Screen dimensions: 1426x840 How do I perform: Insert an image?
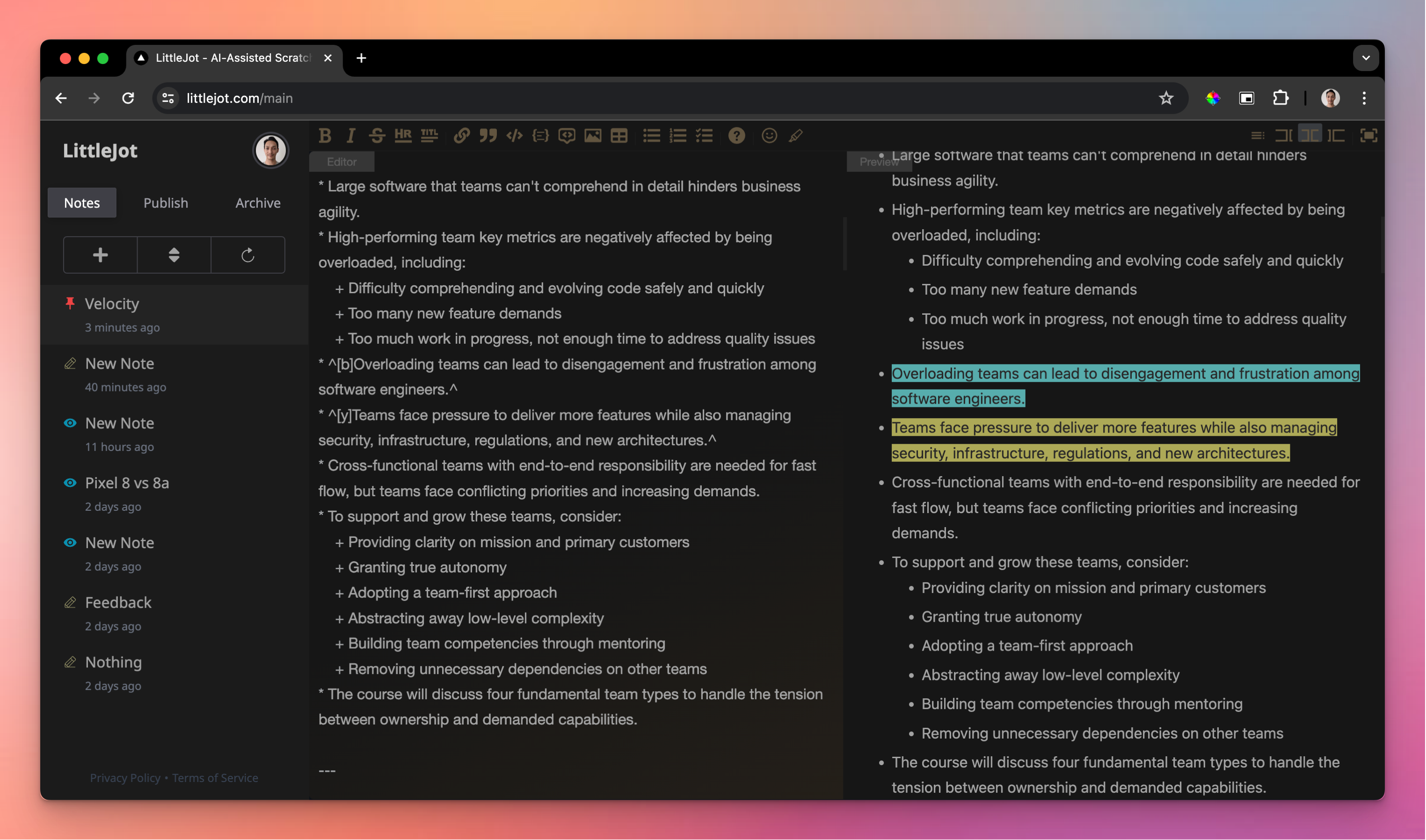click(x=593, y=136)
